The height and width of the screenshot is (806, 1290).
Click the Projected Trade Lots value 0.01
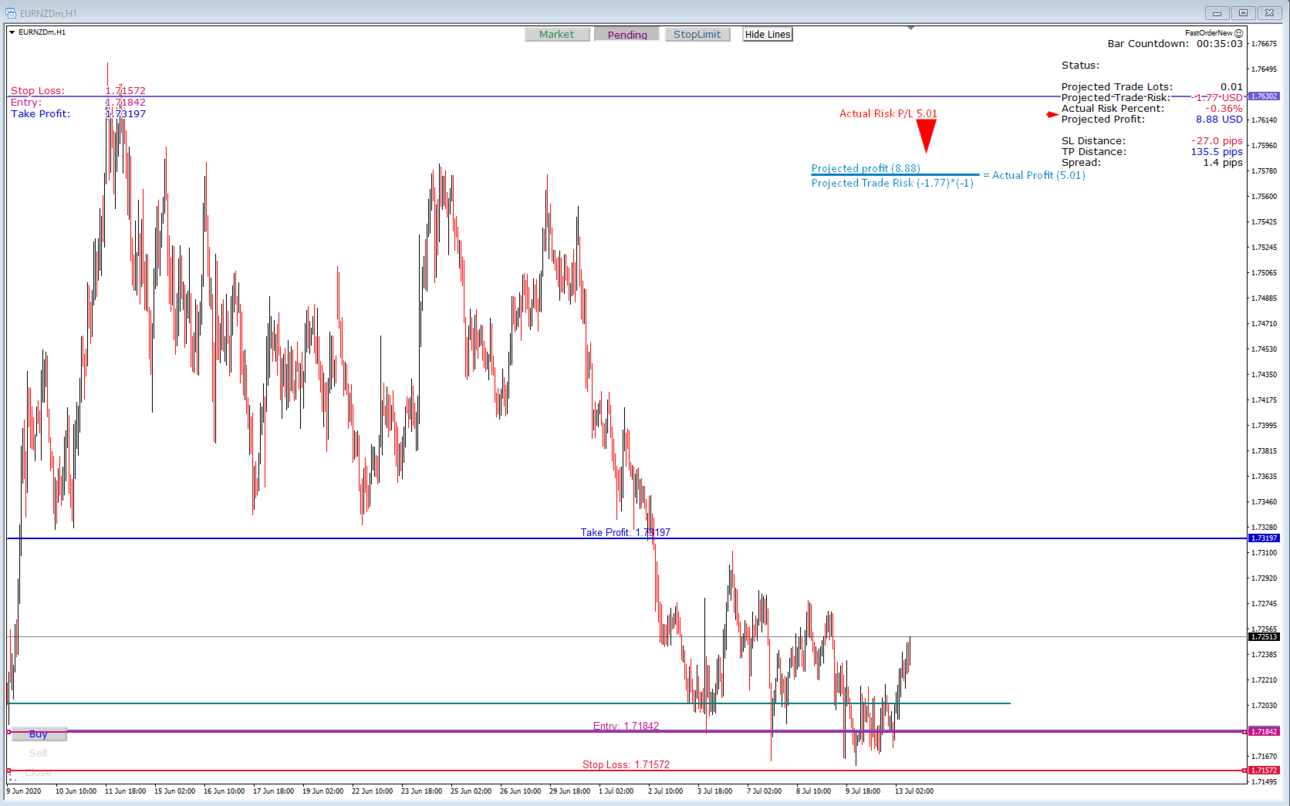[1231, 87]
